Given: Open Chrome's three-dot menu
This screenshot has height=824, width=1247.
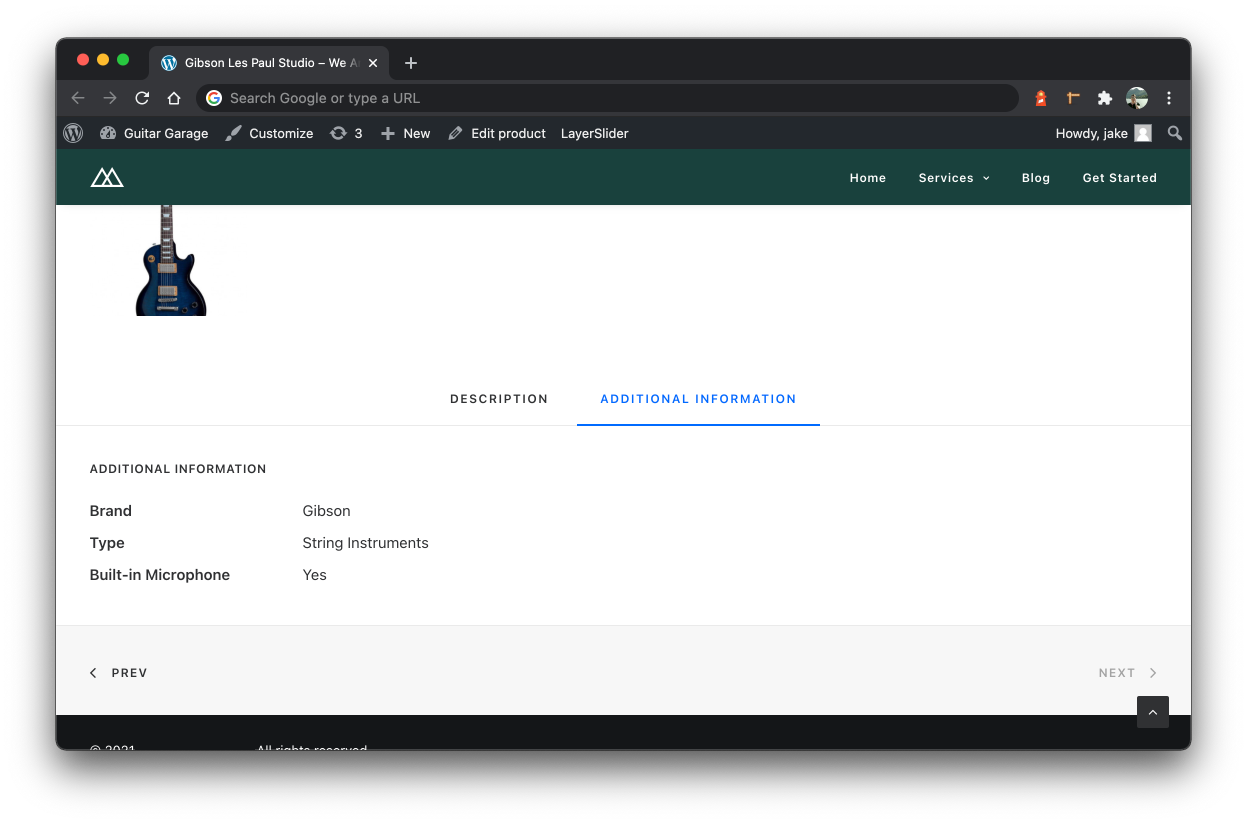Looking at the screenshot, I should [x=1168, y=98].
